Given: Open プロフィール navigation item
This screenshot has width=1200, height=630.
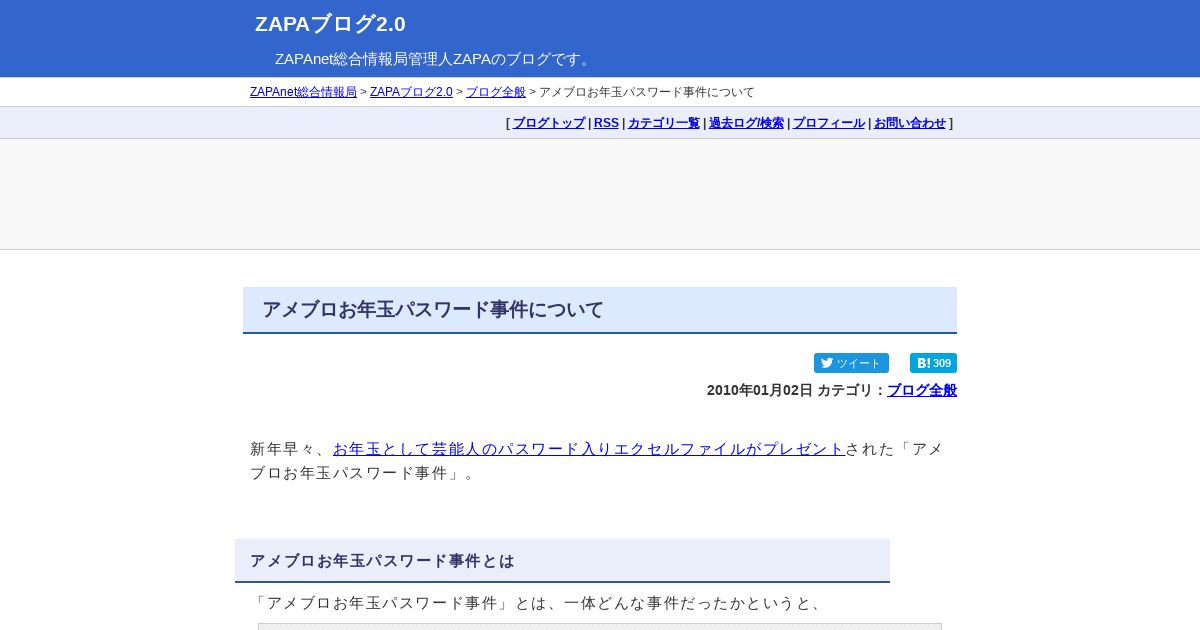Looking at the screenshot, I should tap(829, 123).
